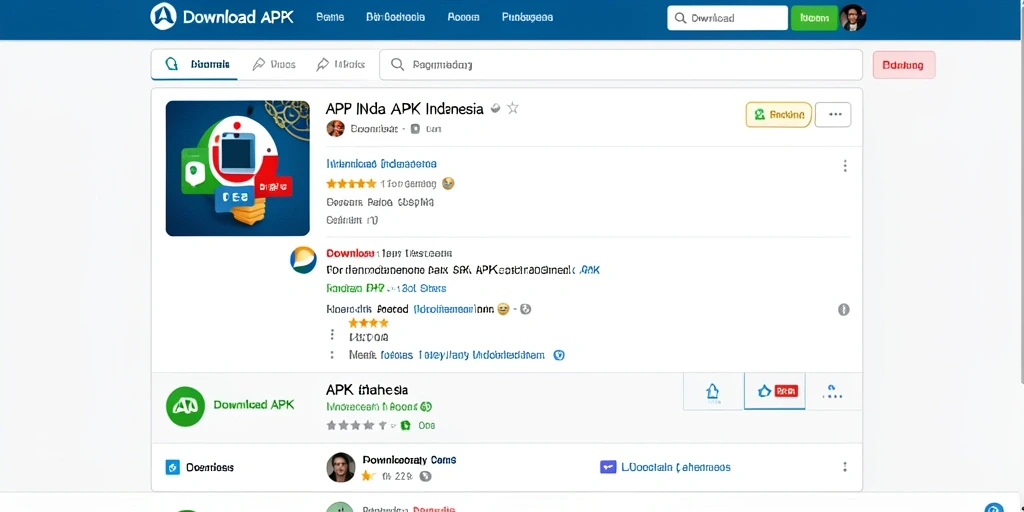Click the yellow "Backing" button
This screenshot has height=512, width=1024.
pos(779,114)
